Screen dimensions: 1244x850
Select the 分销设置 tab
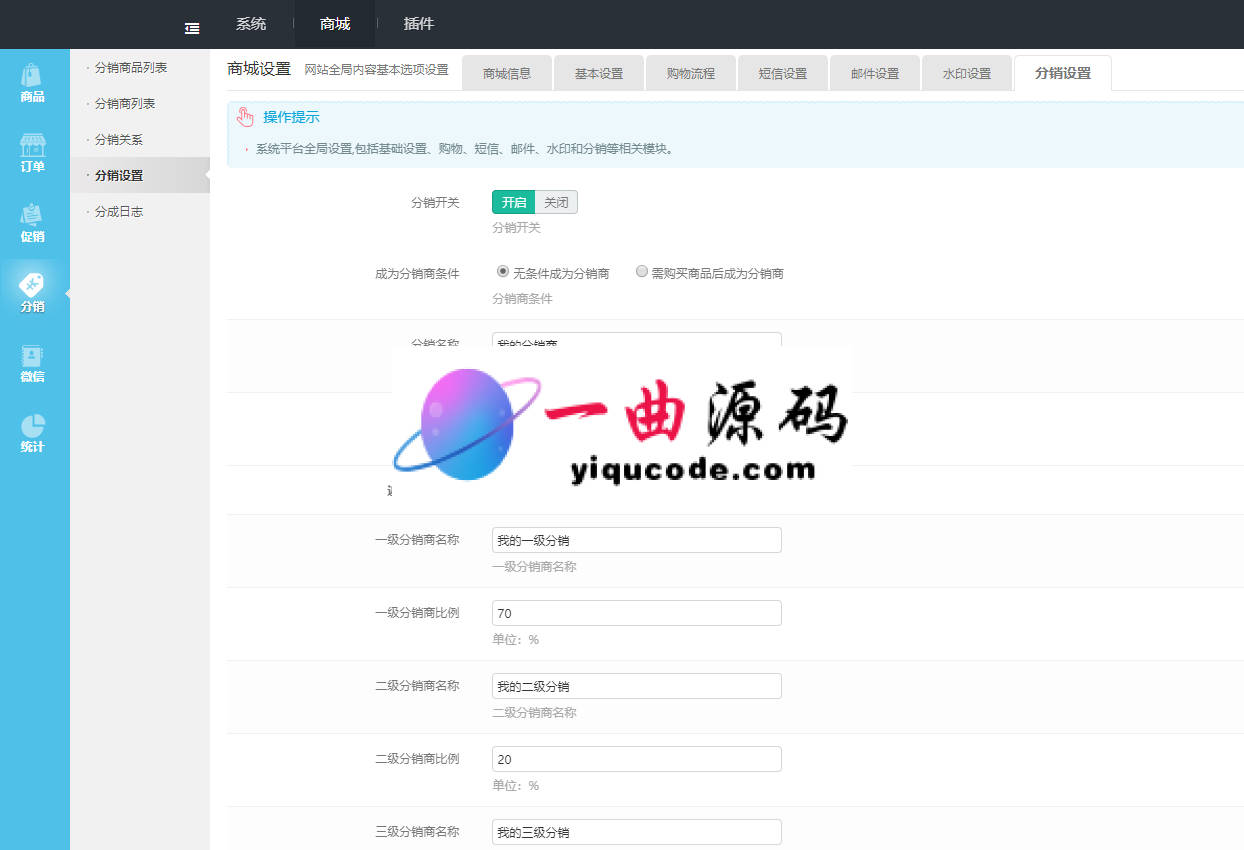click(1063, 73)
